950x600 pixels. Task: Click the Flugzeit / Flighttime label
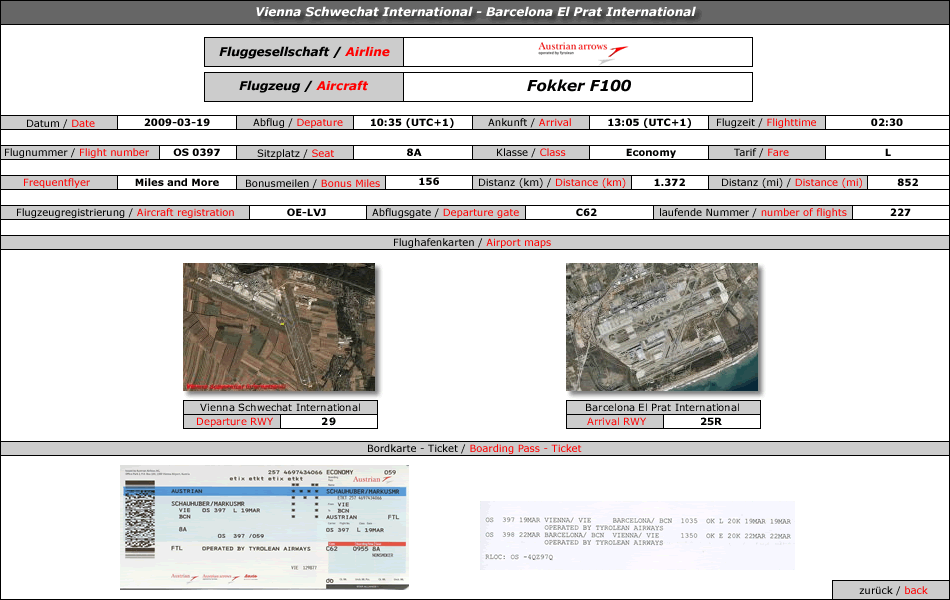(767, 122)
